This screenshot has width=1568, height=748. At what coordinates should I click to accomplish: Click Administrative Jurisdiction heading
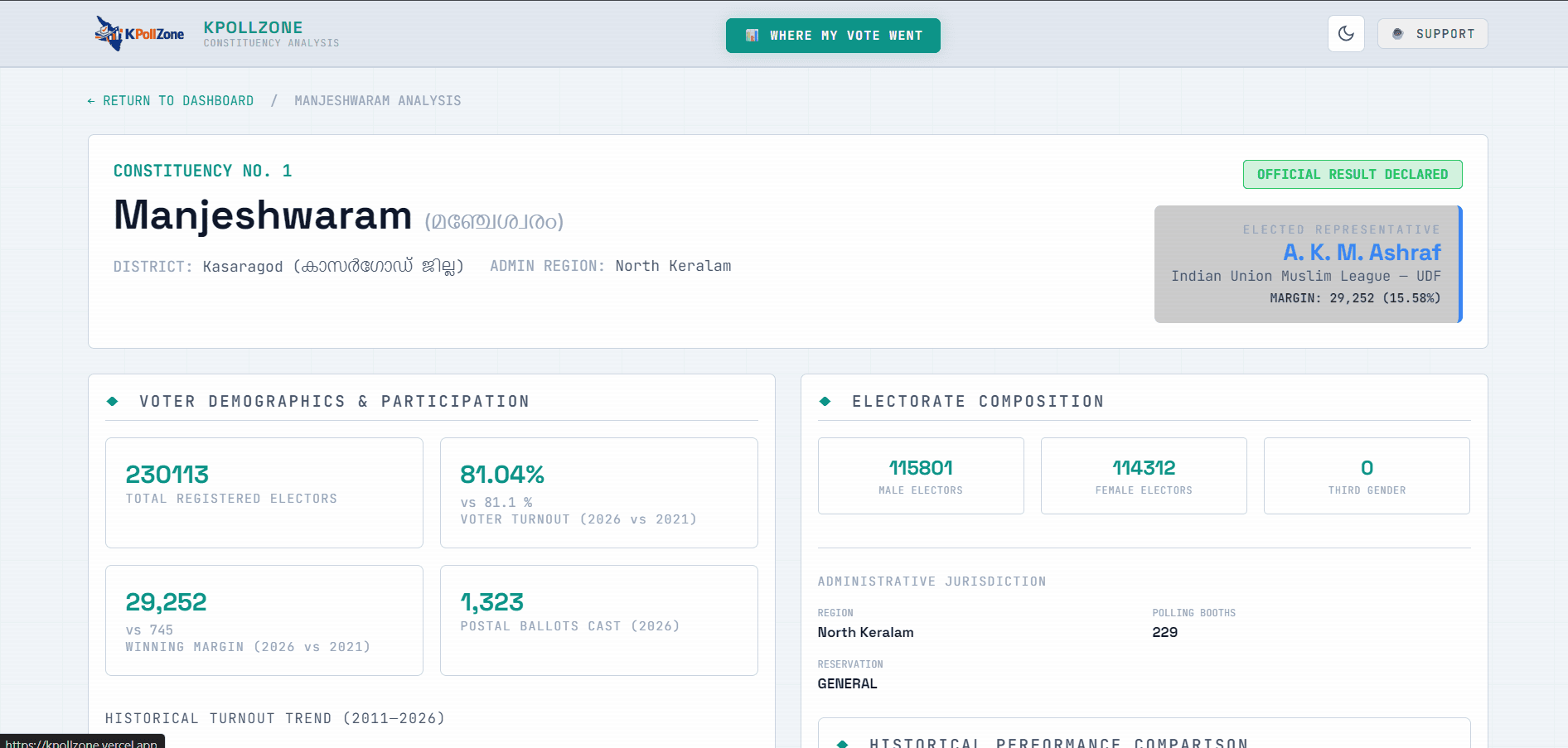point(932,582)
